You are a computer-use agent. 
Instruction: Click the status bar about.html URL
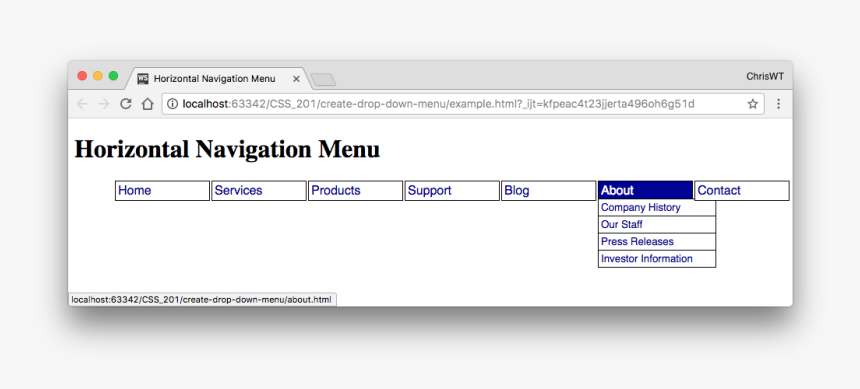point(201,300)
